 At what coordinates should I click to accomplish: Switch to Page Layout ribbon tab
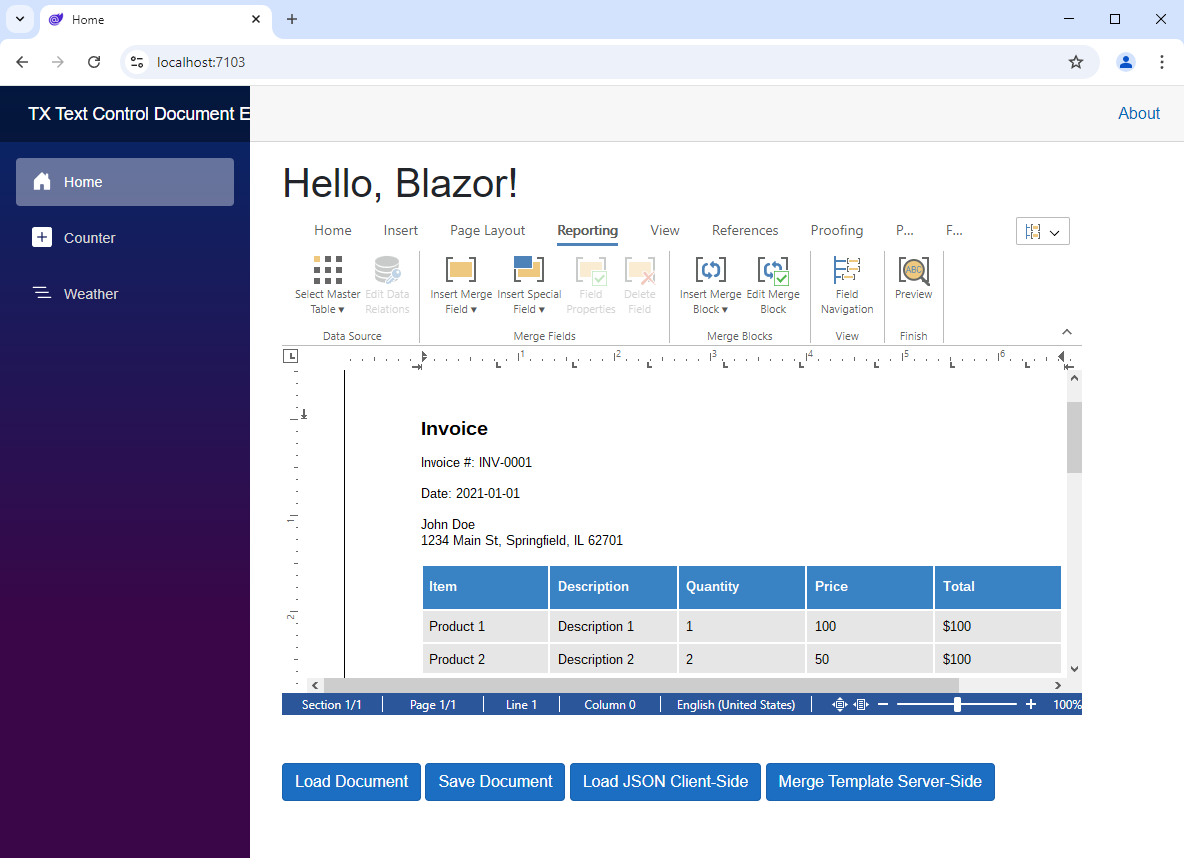tap(487, 230)
